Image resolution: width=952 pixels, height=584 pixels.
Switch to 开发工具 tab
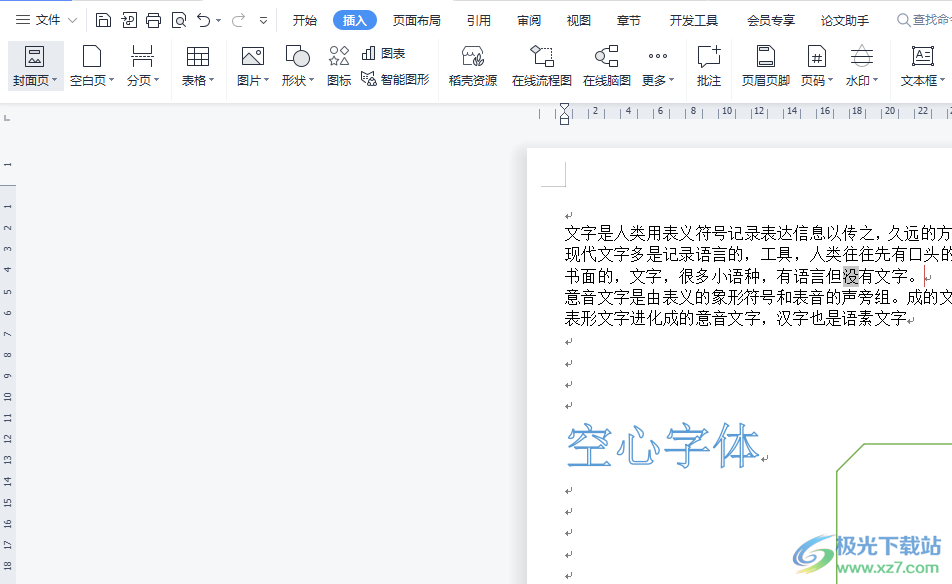coord(694,21)
